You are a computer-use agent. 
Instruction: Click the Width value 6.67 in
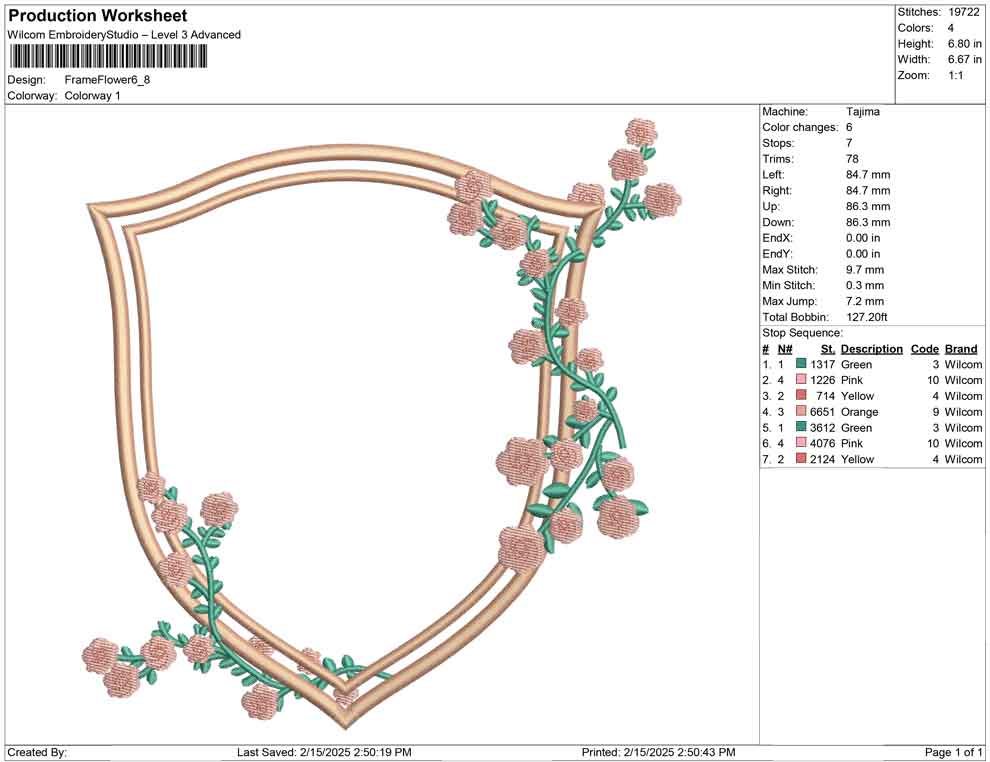point(965,59)
